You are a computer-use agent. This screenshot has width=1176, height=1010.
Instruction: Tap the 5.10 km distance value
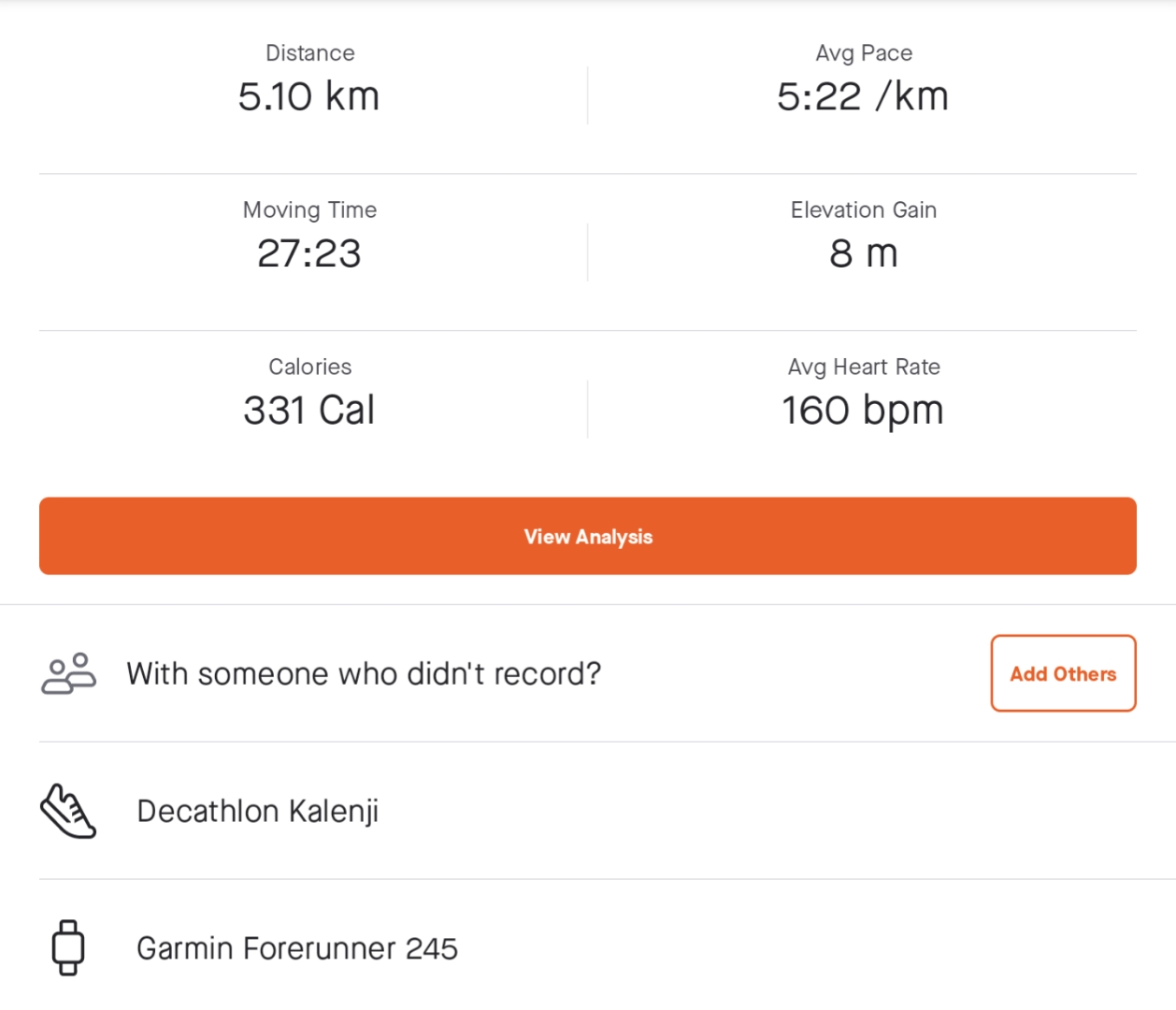pos(309,96)
